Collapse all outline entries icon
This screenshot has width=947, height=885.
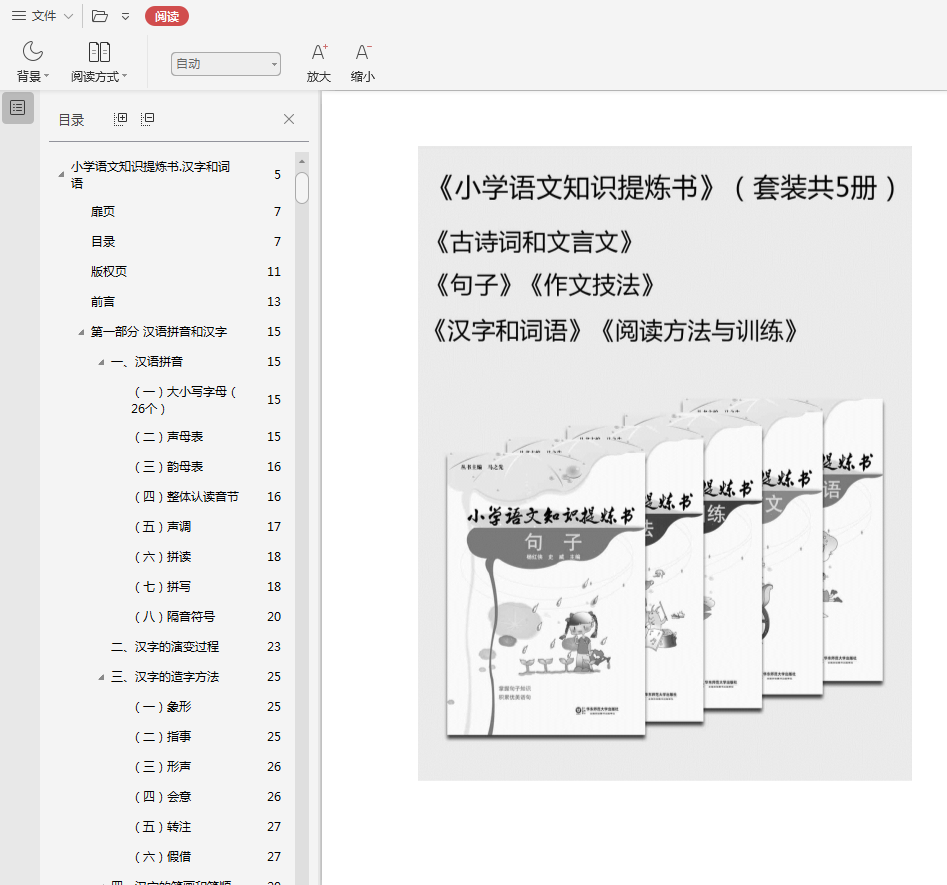pyautogui.click(x=147, y=119)
